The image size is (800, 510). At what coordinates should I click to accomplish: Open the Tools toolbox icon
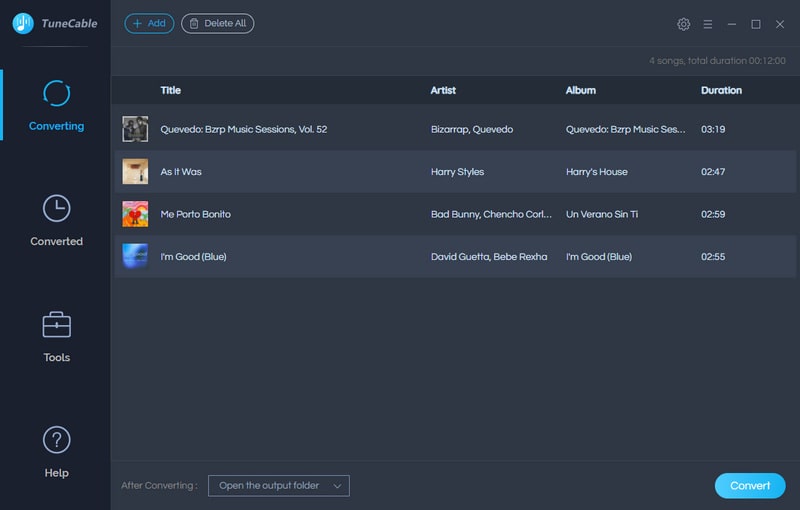click(57, 324)
